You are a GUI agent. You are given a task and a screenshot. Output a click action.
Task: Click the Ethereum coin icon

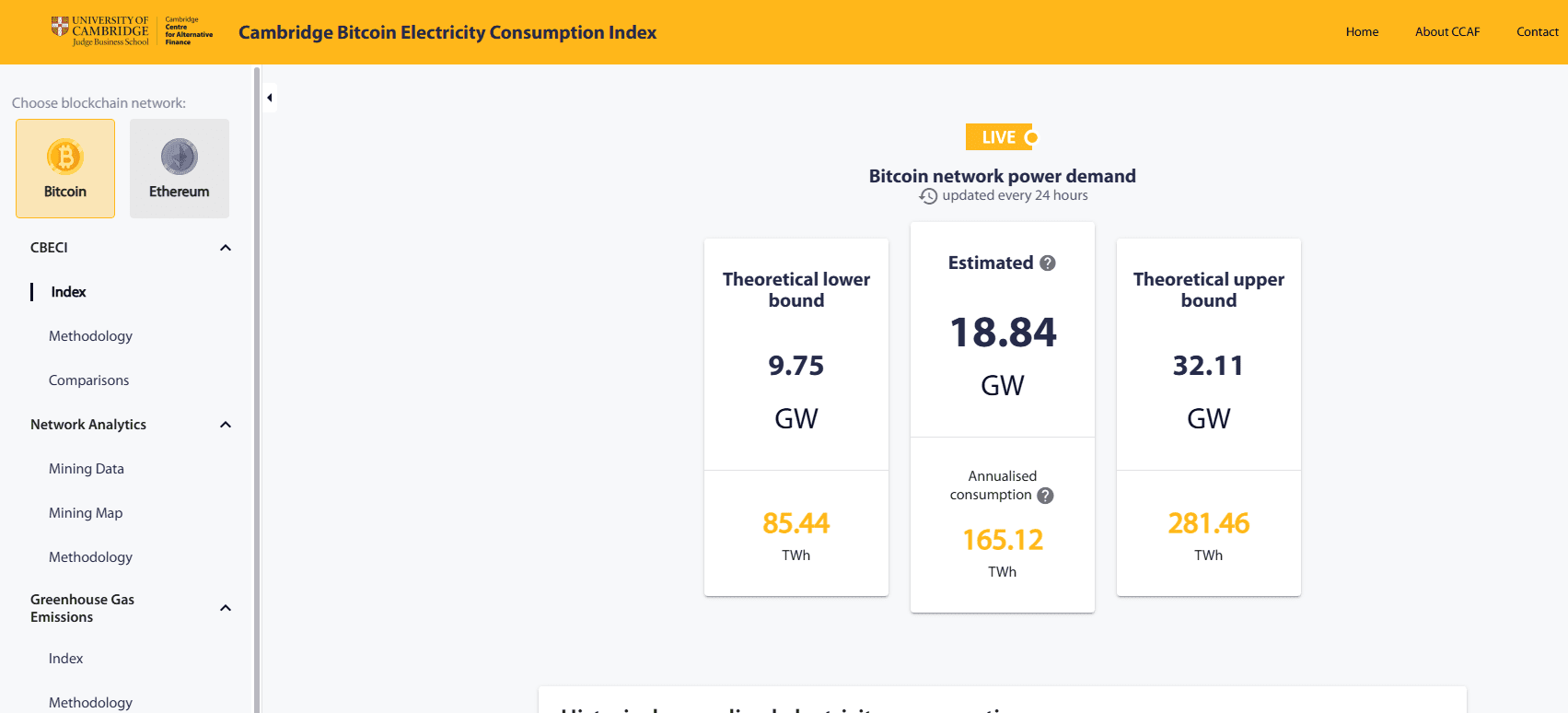179,157
